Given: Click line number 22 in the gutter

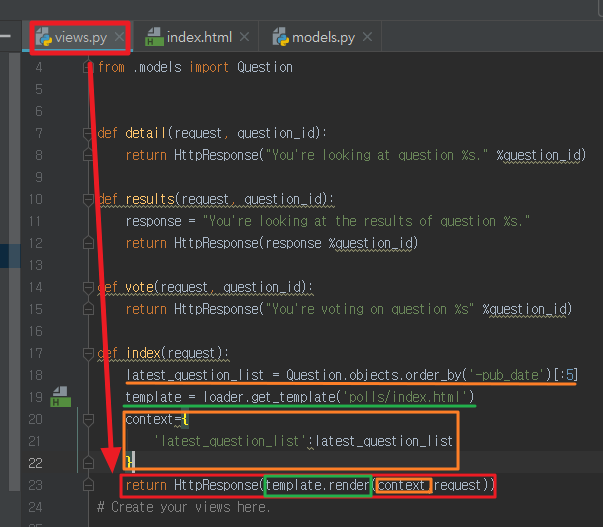Looking at the screenshot, I should [x=35, y=463].
